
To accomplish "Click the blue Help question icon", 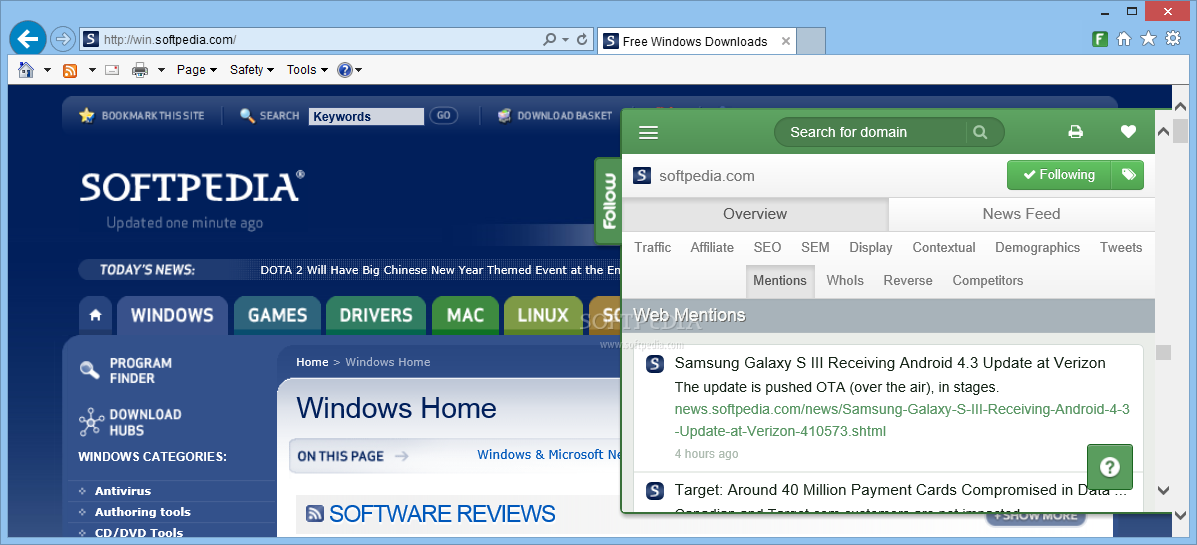I will tap(344, 70).
